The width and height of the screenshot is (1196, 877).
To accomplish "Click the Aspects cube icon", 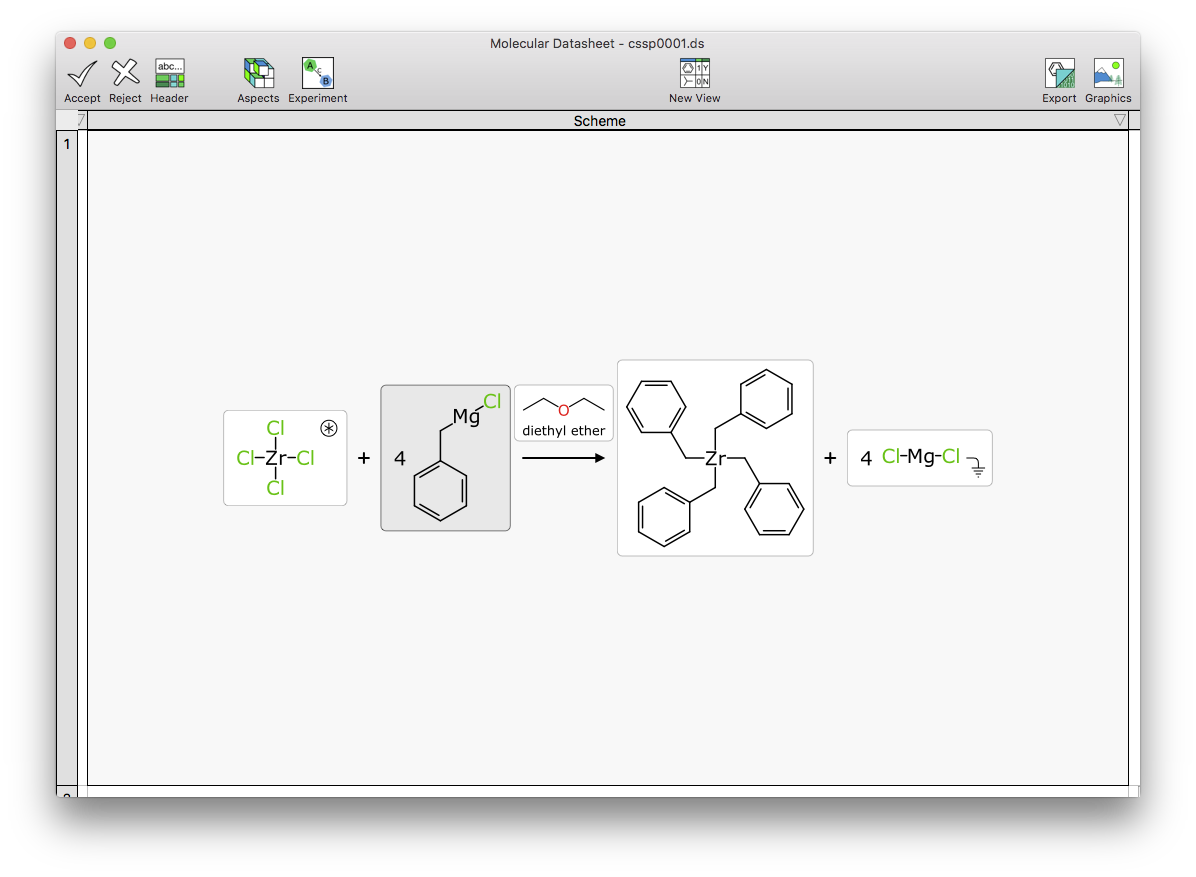I will [x=257, y=75].
